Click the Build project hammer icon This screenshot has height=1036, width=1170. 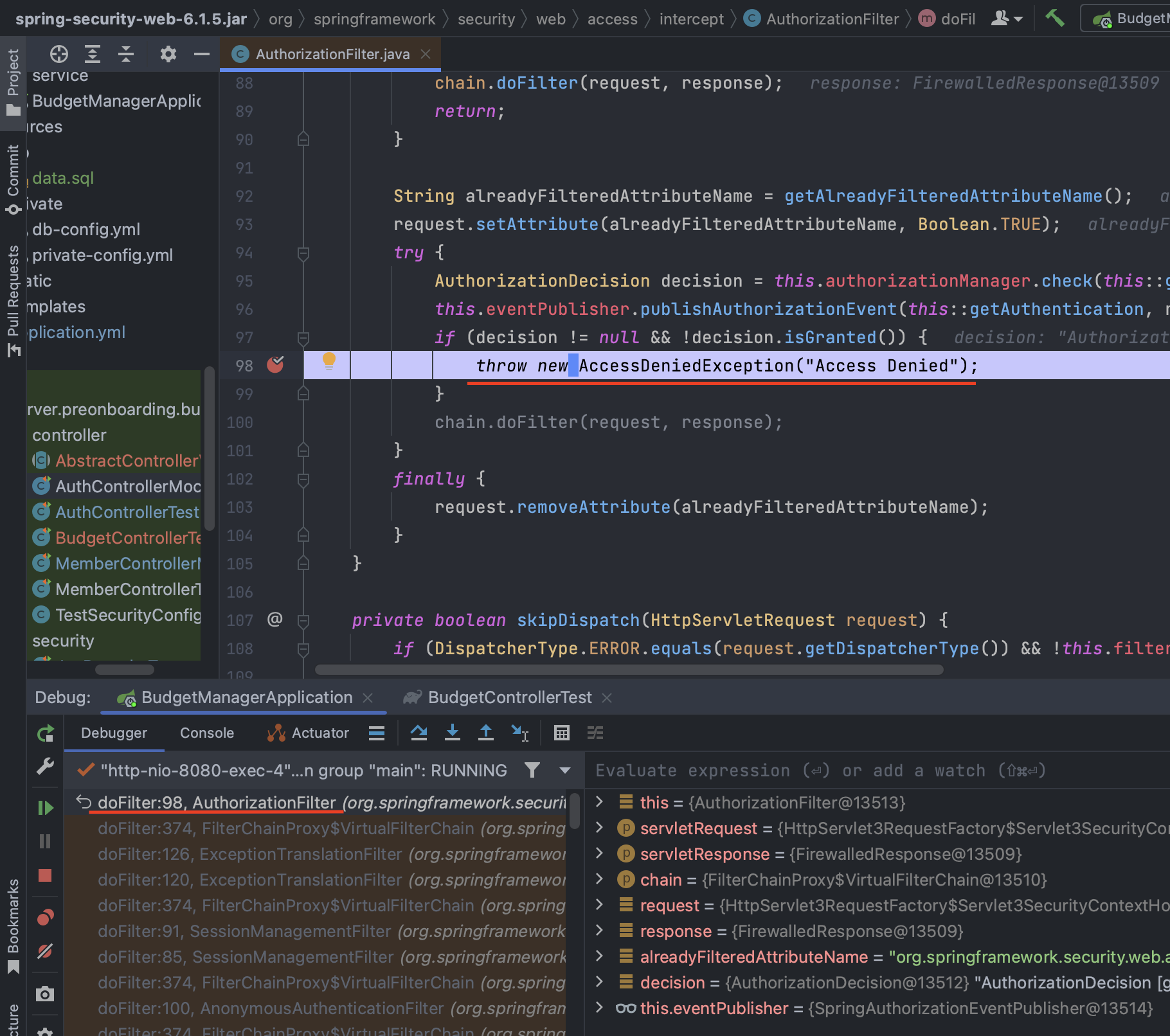[1054, 18]
